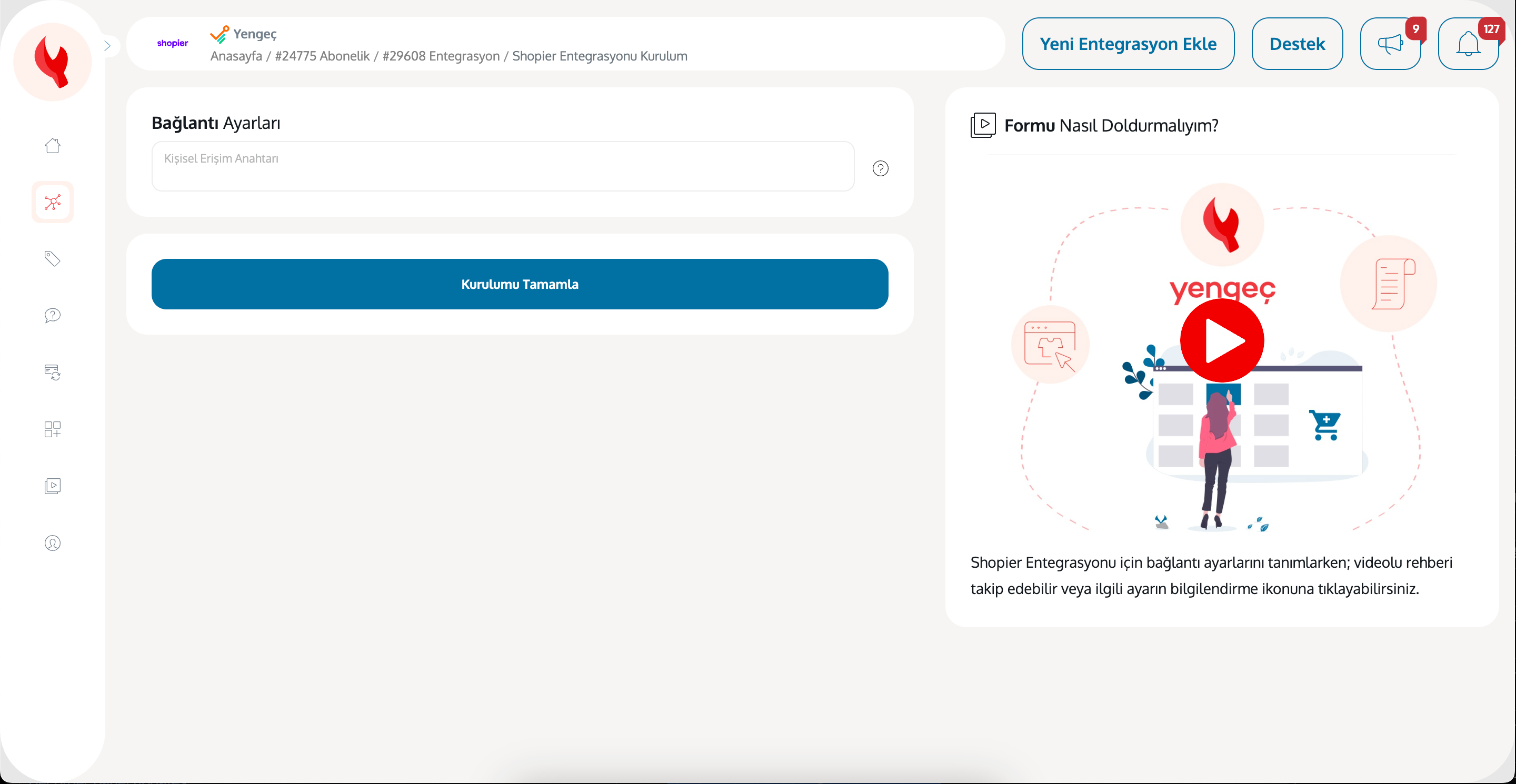Screen dimensions: 1516x784
Task: Play the Yengeç tutorial video
Action: pos(1222,340)
